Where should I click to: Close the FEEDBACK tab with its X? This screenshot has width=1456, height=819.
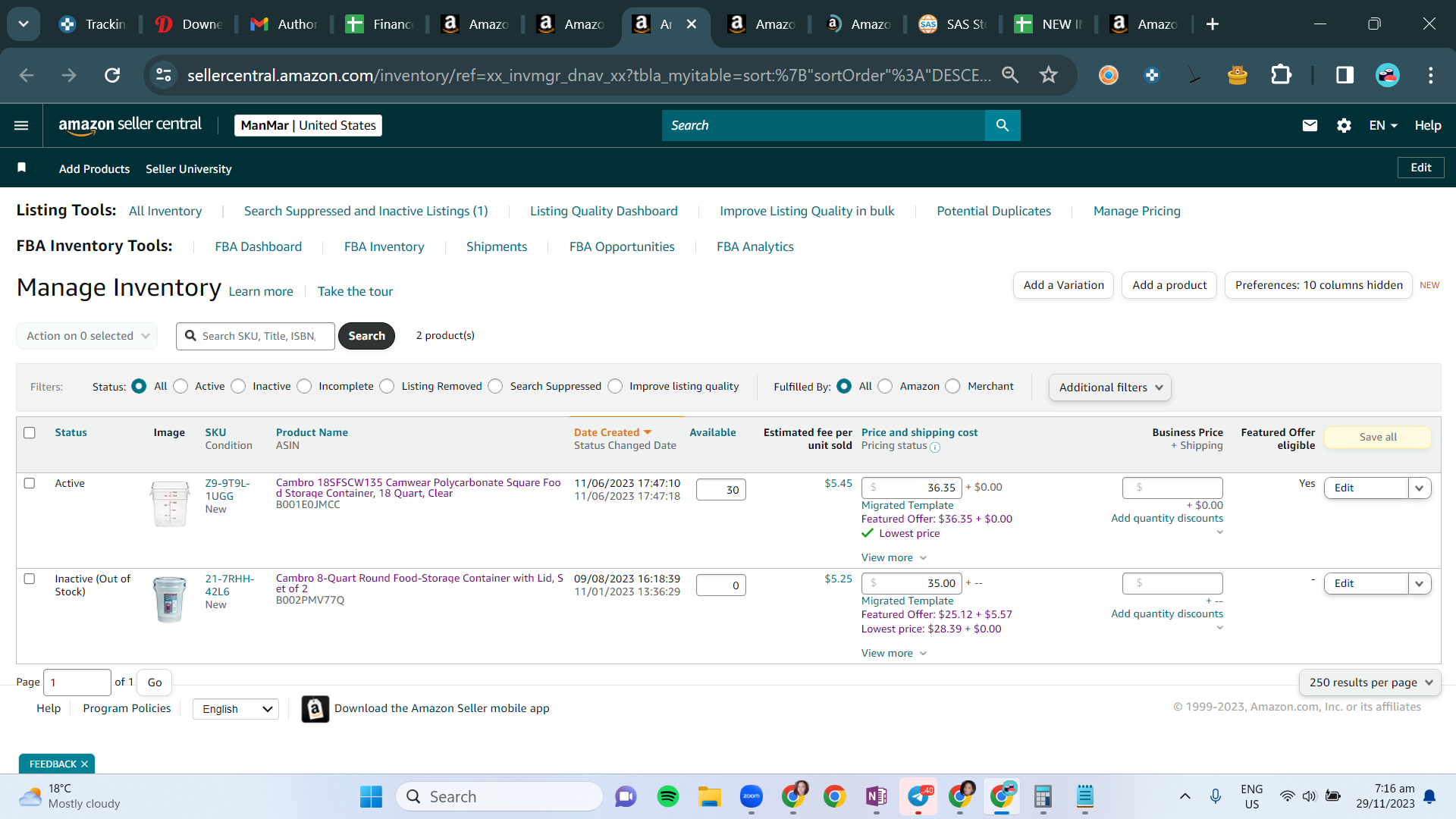[x=84, y=764]
